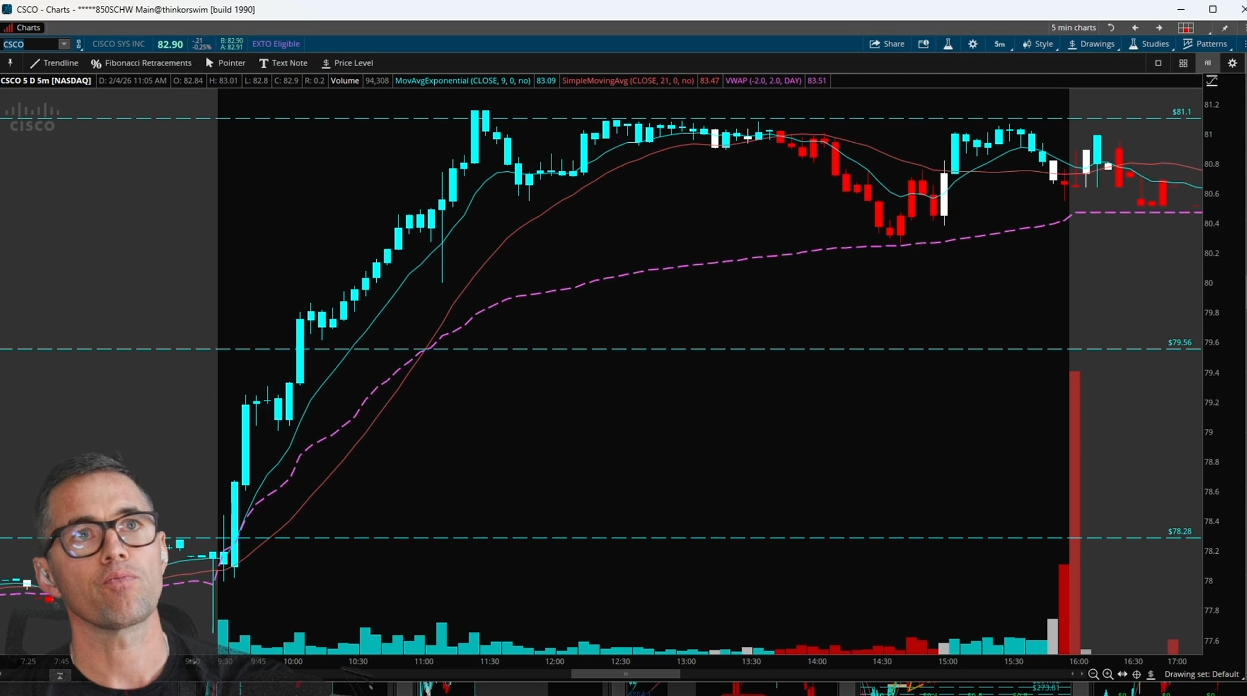Pick the Text Note tool

coord(283,63)
